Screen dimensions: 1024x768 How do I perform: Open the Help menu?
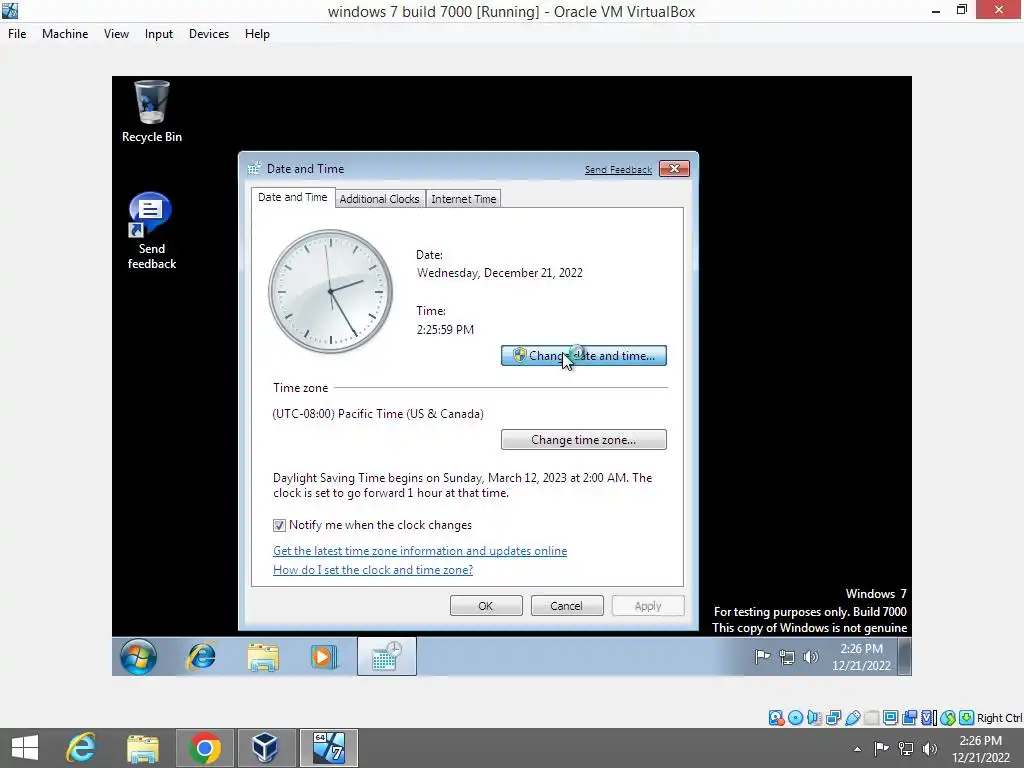click(x=257, y=34)
